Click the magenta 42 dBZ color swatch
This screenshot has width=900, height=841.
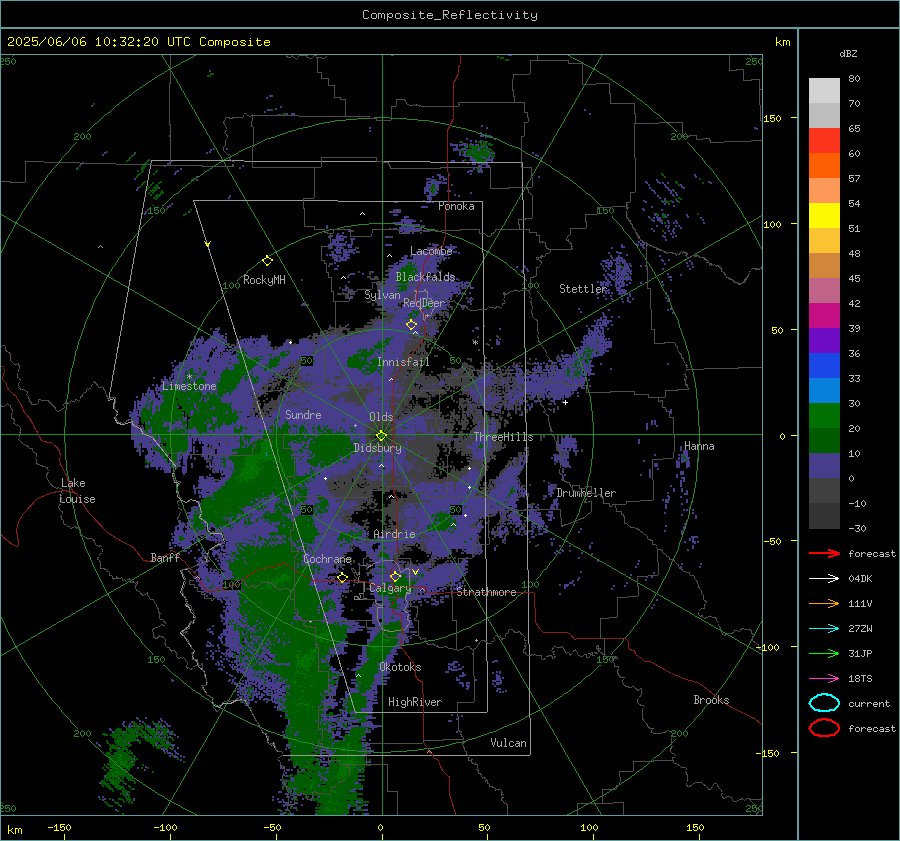(x=824, y=315)
